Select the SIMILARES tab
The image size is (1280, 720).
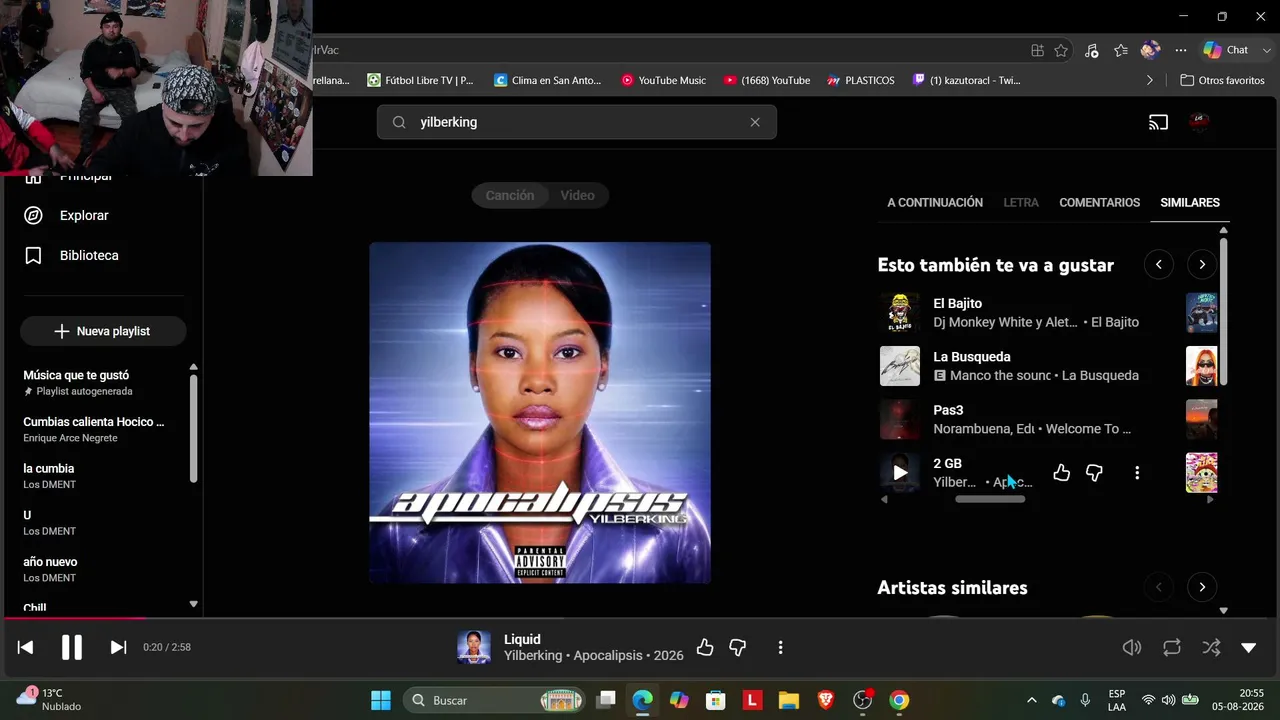(x=1190, y=202)
